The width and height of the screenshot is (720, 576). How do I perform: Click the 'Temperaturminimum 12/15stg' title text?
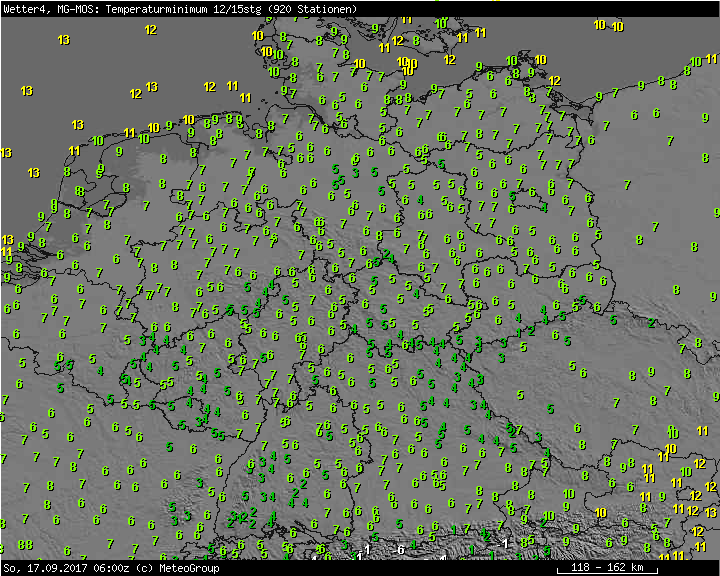[x=184, y=9]
